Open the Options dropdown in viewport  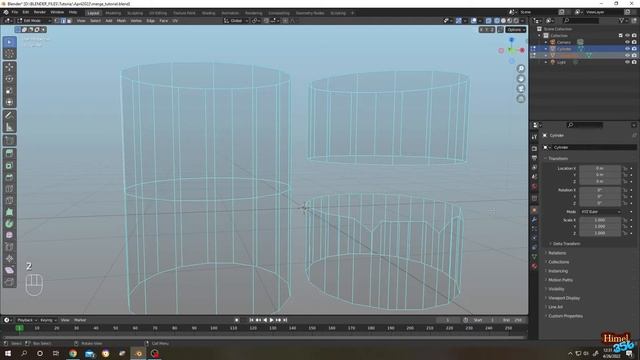(516, 30)
